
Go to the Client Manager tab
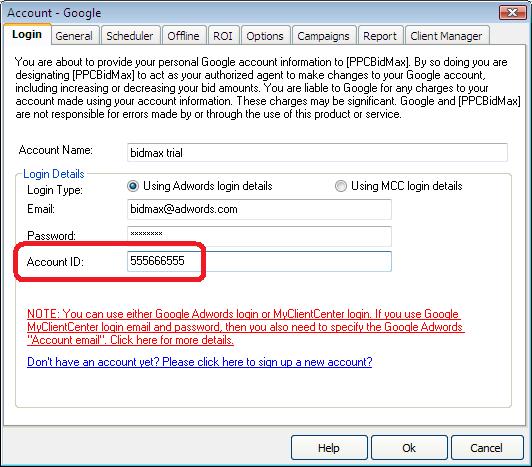(x=447, y=36)
